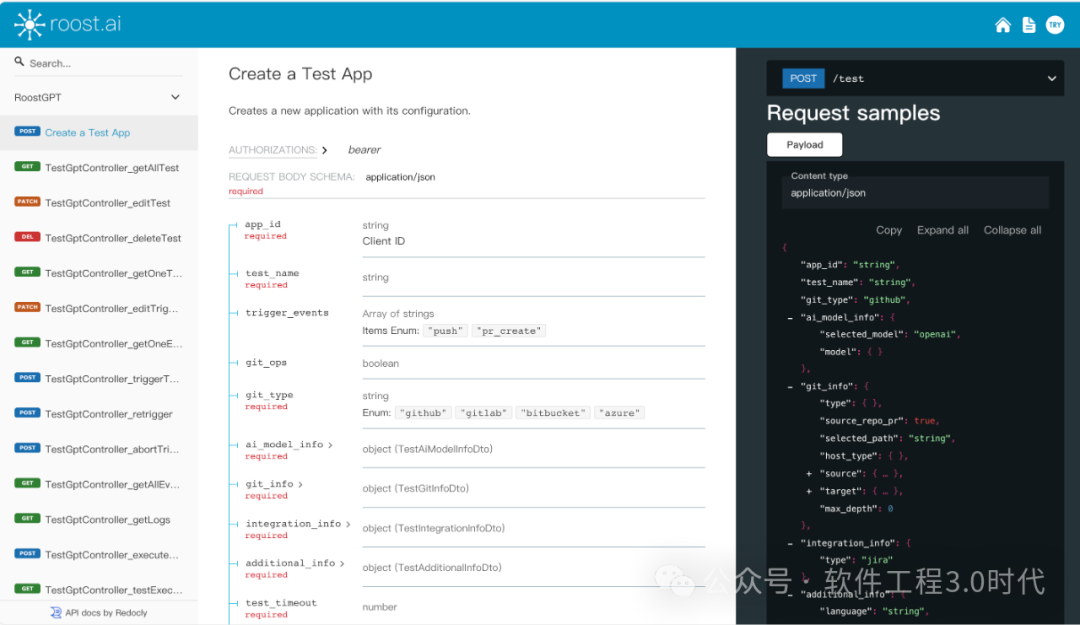Expand the AUTHORIZATIONS section
The height and width of the screenshot is (625, 1080).
(x=278, y=150)
